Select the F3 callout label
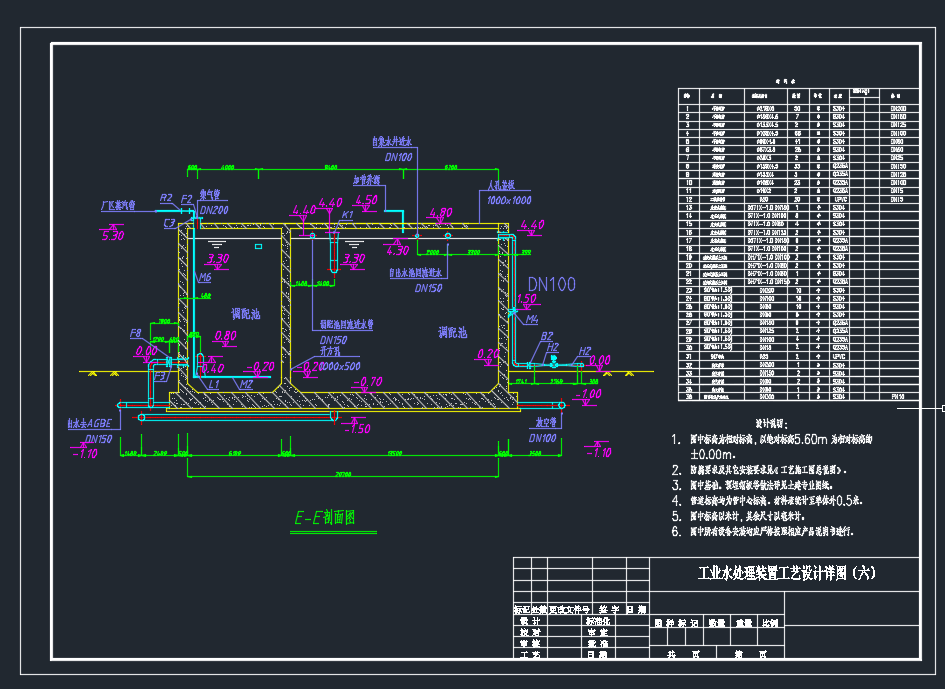Screen dimensions: 945x689 click(x=160, y=377)
